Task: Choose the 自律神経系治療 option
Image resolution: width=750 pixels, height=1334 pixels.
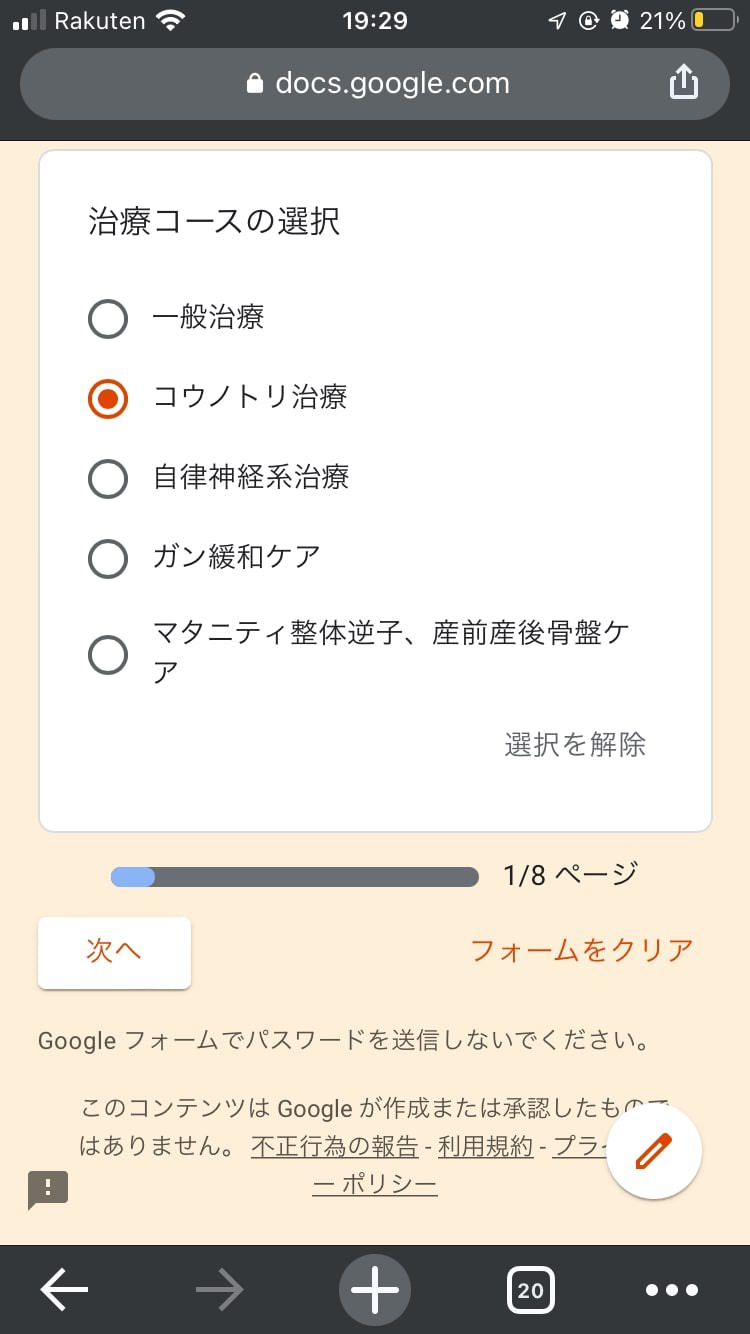Action: tap(108, 478)
